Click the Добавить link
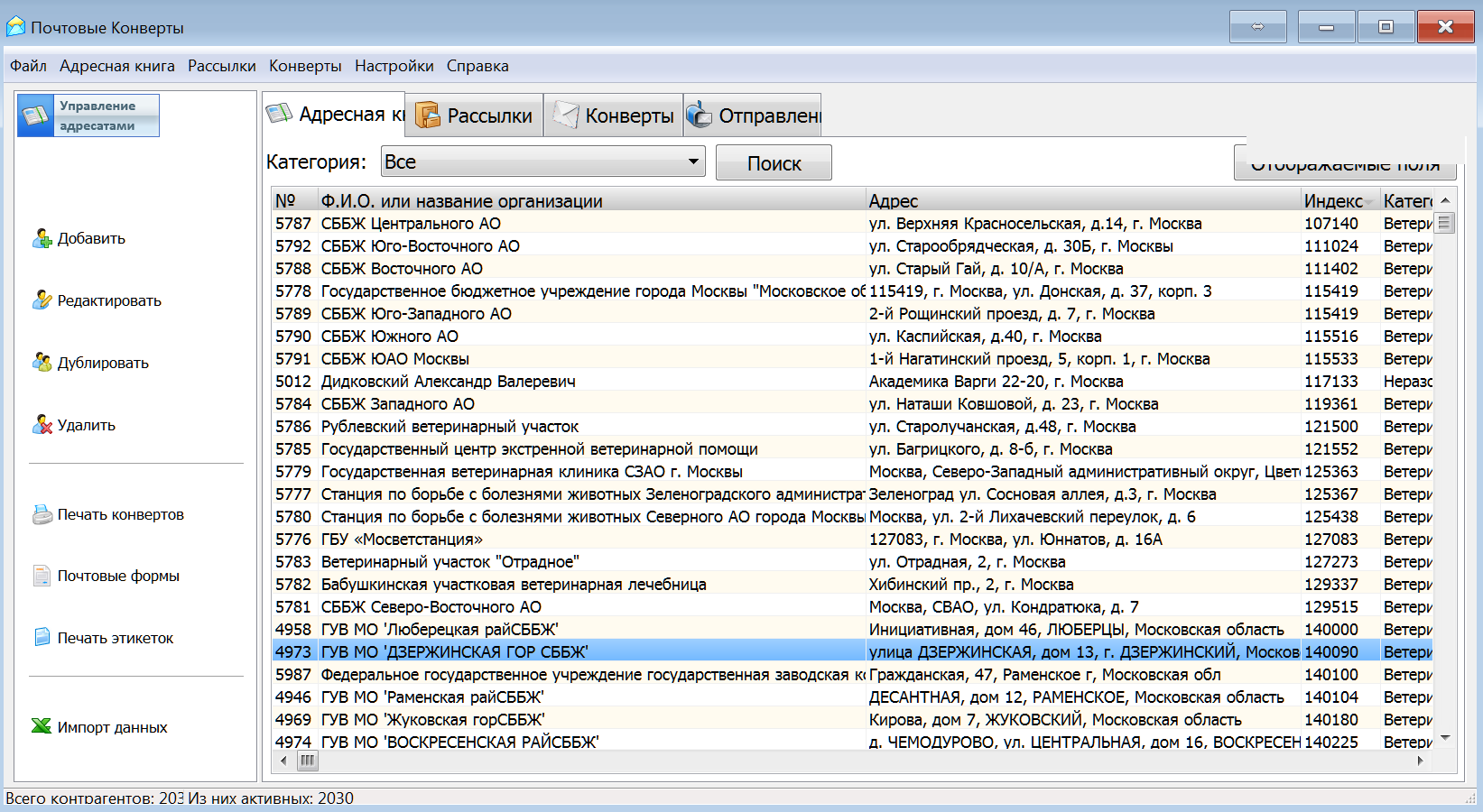This screenshot has height=812, width=1483. 91,238
